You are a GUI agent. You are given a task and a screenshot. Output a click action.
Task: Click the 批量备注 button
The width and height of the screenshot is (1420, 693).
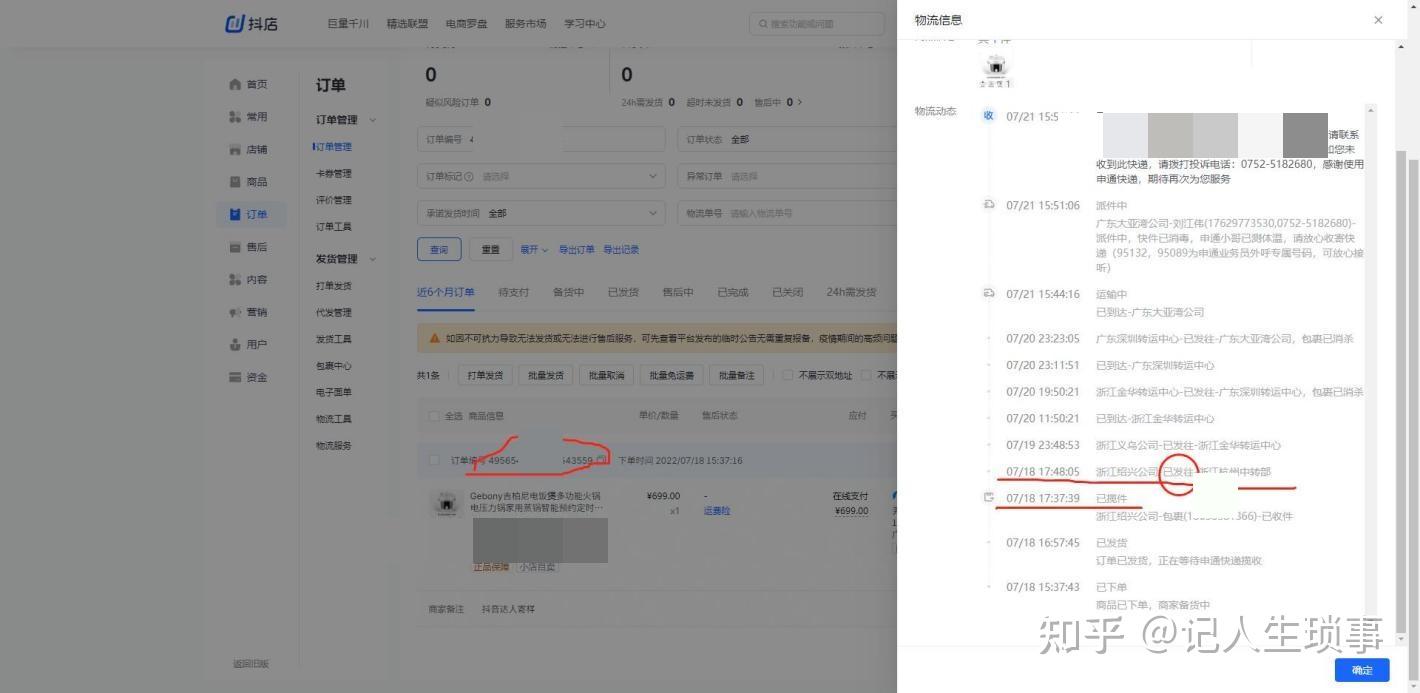(x=736, y=375)
